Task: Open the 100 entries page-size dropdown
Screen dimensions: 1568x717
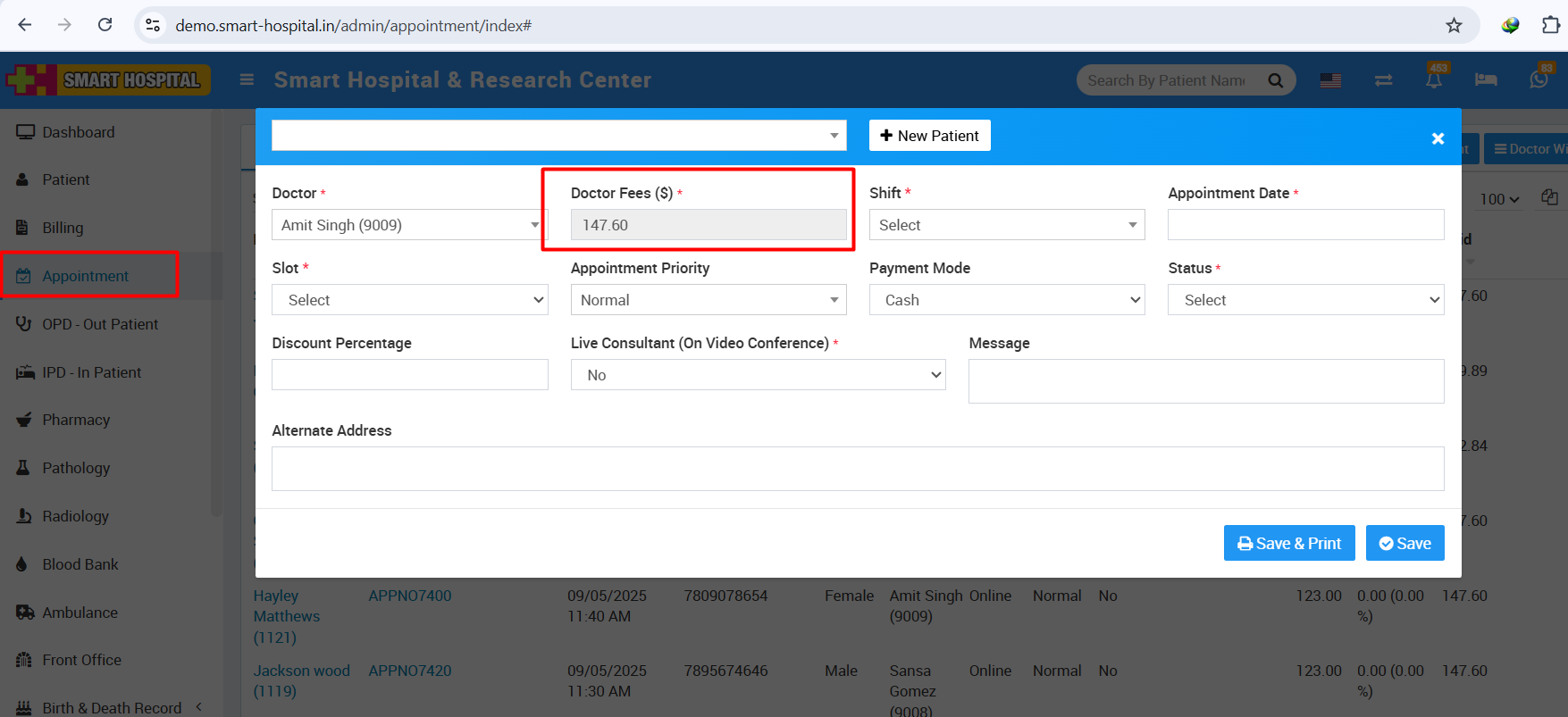Action: [x=1499, y=199]
